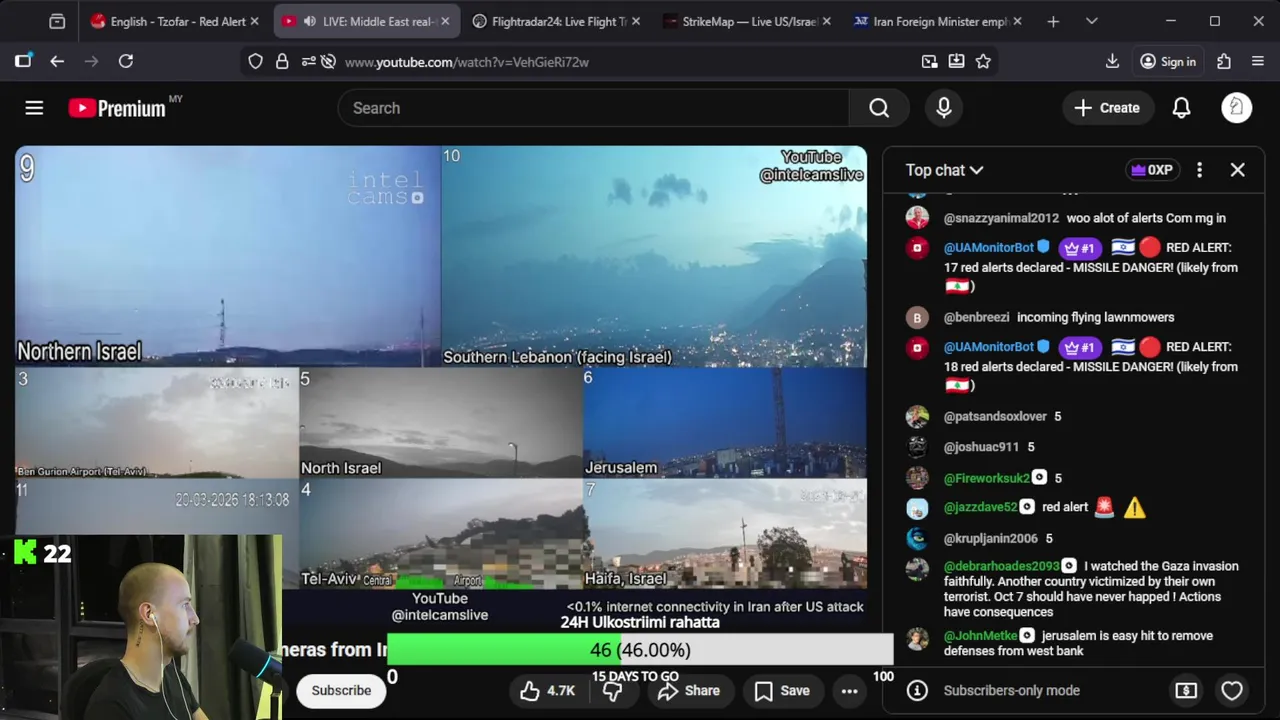The image size is (1280, 720).
Task: Subscribe to the channel
Action: coord(341,690)
